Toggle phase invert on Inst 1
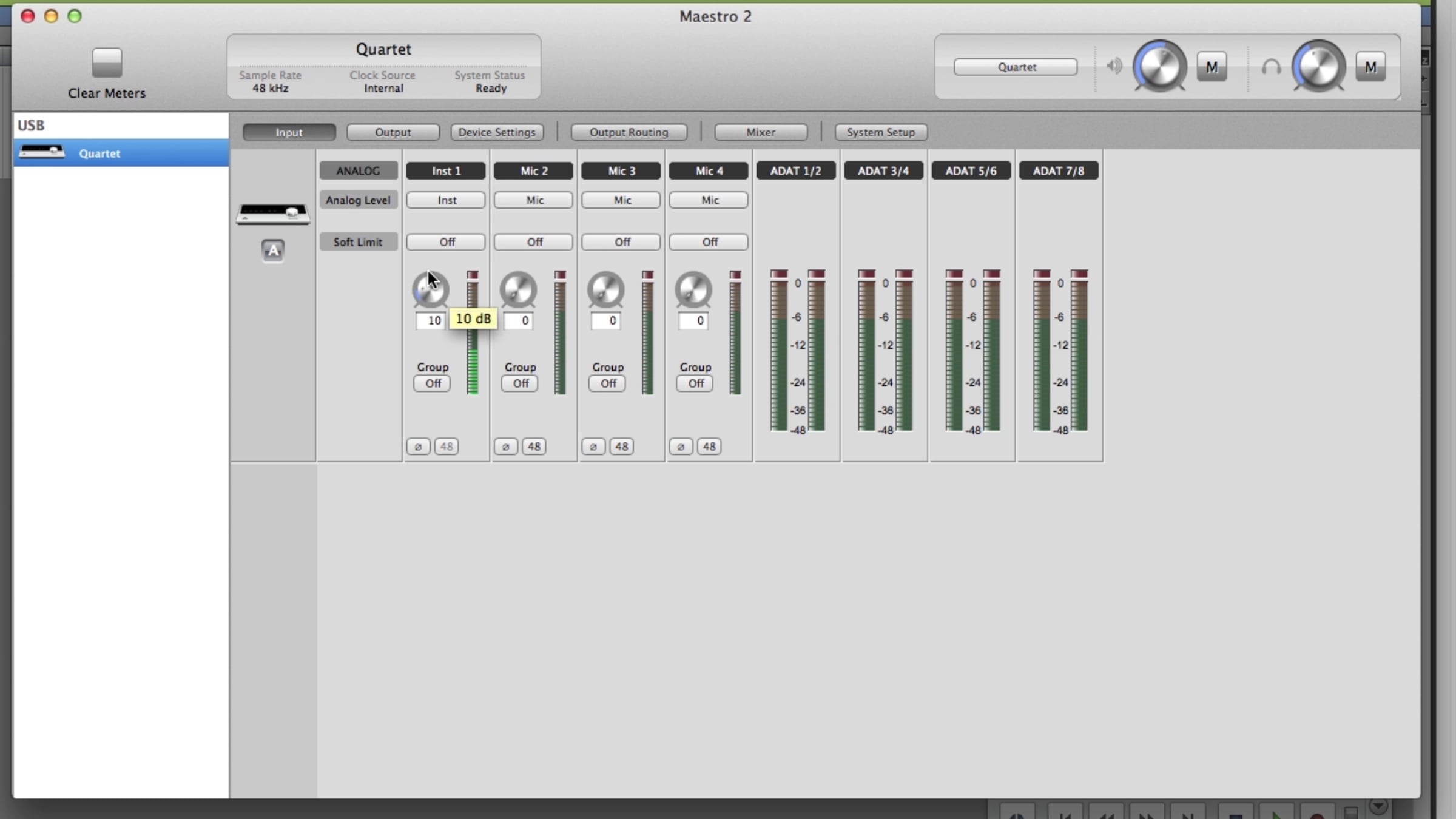This screenshot has height=819, width=1456. pos(418,447)
